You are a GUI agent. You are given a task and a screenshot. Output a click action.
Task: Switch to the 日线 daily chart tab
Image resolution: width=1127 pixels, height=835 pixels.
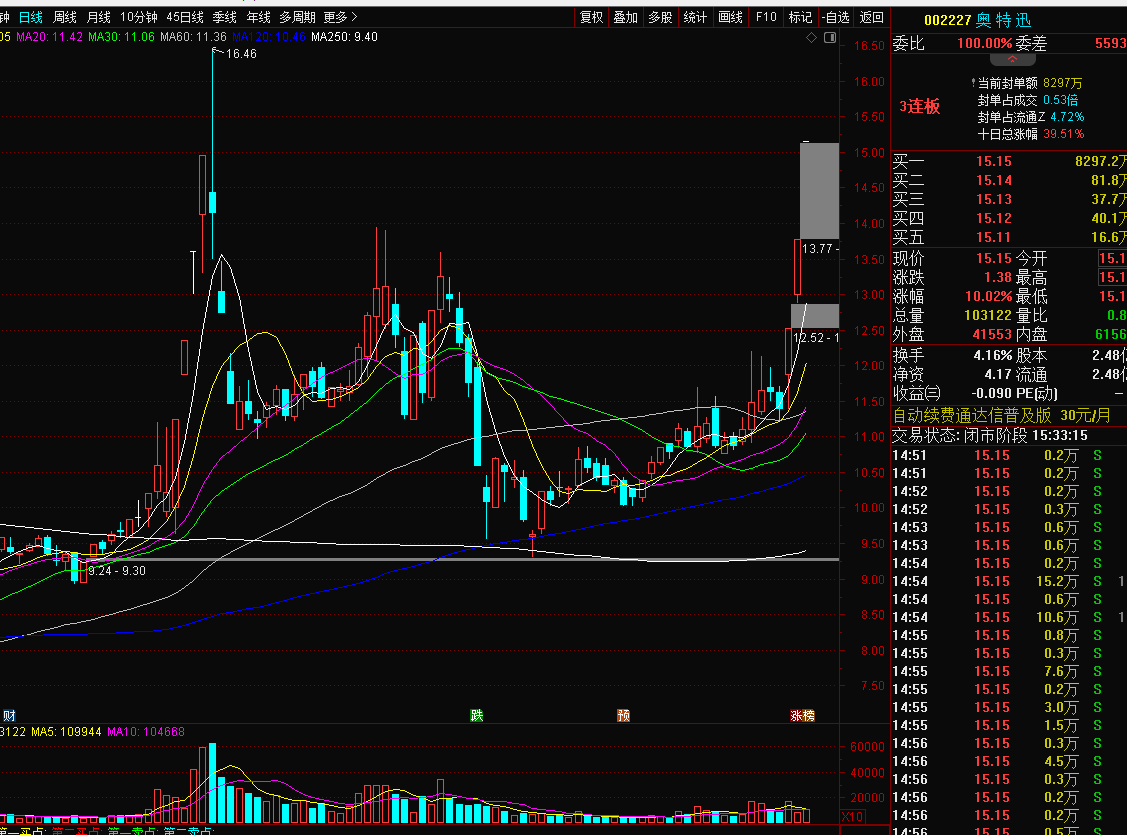tap(31, 17)
